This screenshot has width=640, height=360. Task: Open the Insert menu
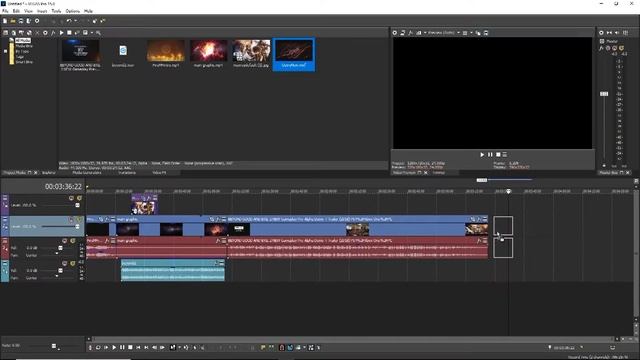tap(42, 11)
